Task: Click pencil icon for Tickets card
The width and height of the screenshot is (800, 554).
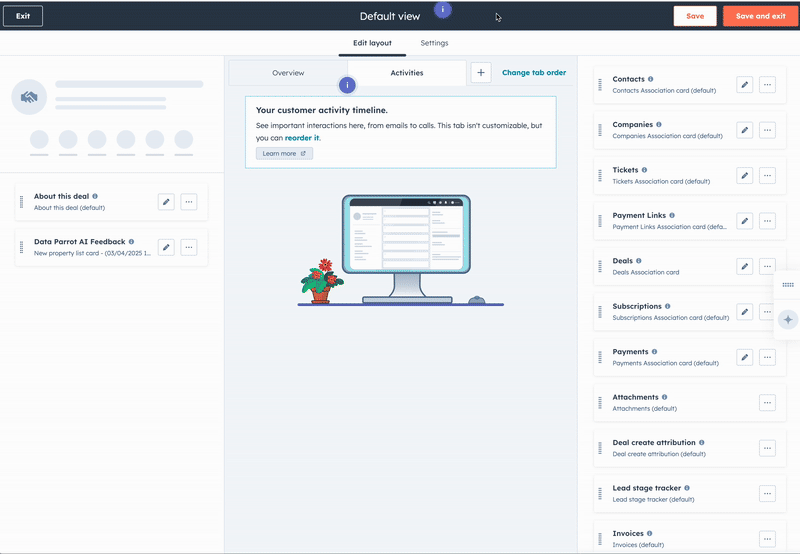Action: point(744,176)
